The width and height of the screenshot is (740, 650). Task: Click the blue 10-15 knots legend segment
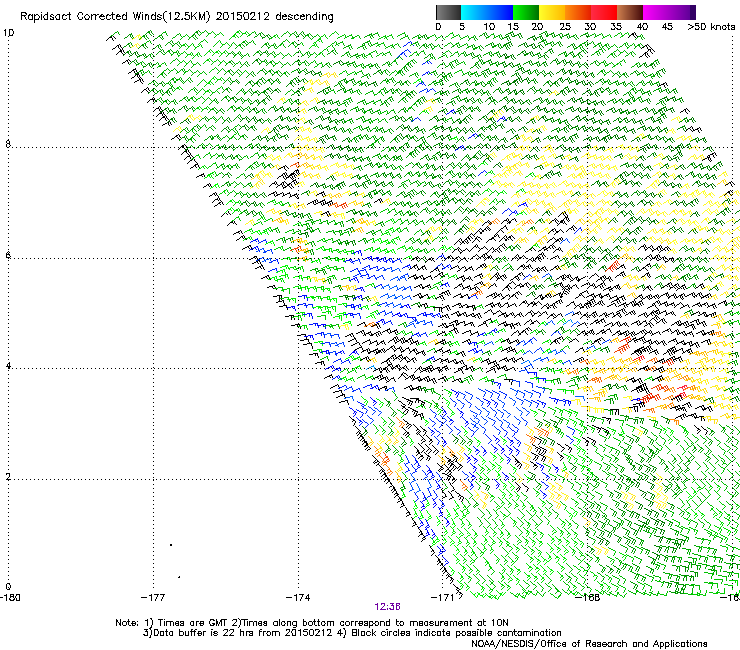click(x=500, y=12)
